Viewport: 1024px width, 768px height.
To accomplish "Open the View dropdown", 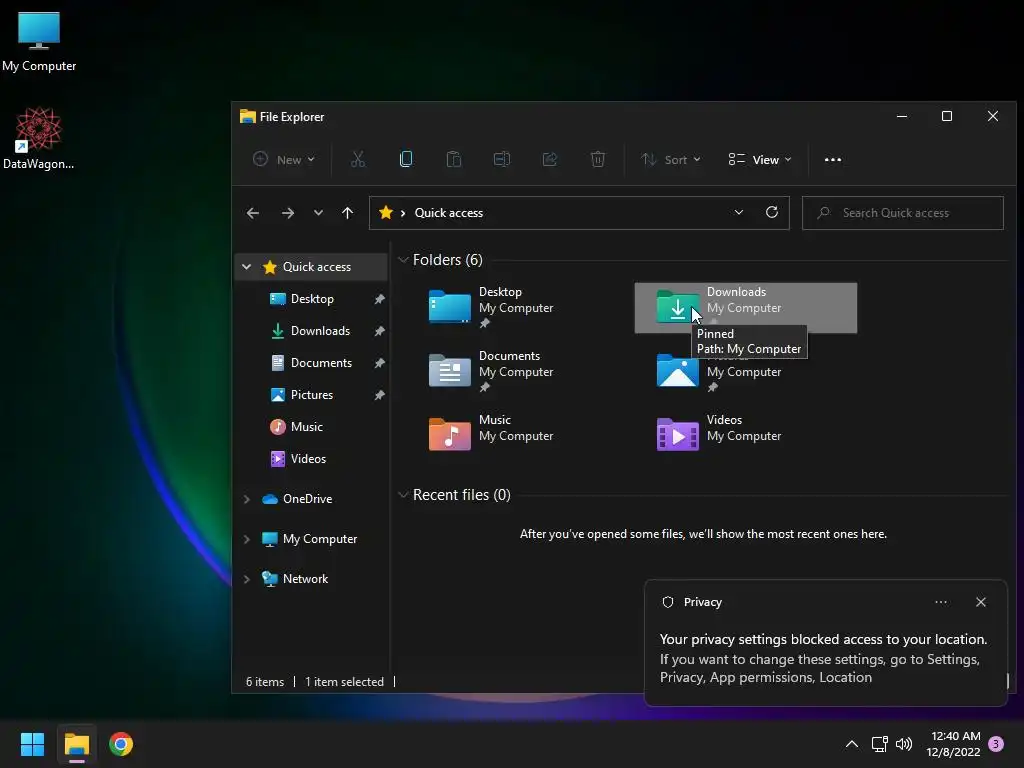I will coord(760,159).
